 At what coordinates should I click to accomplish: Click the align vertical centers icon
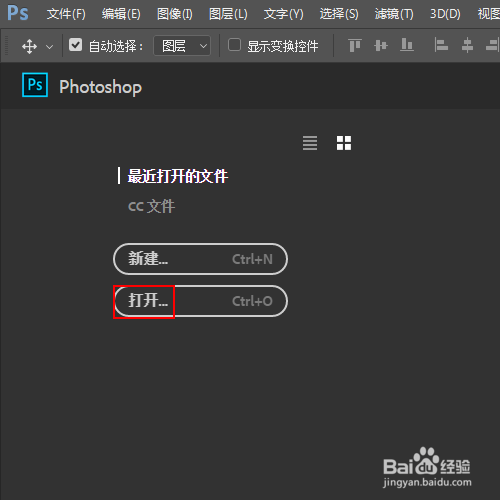click(381, 45)
